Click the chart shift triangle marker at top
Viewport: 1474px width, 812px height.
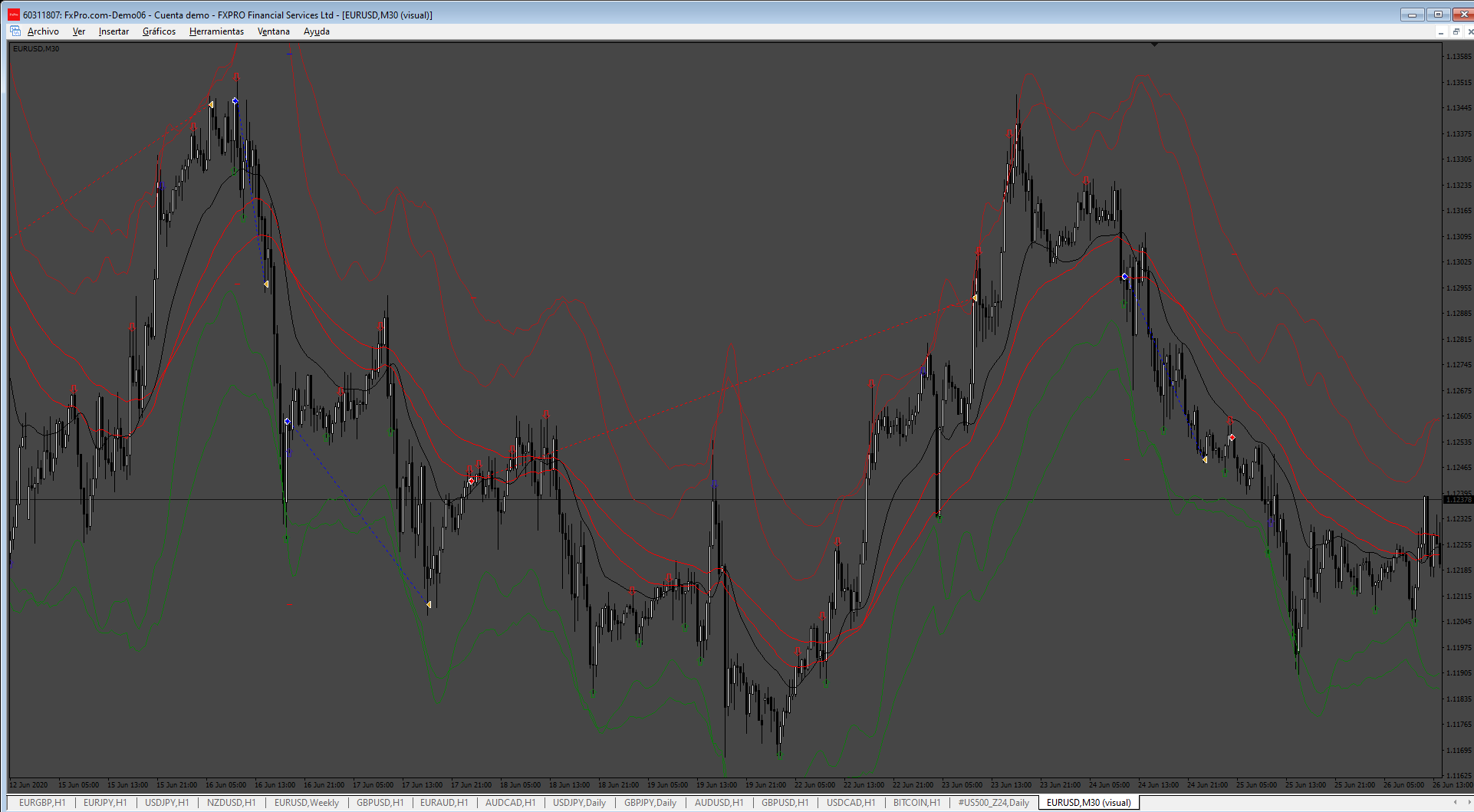(1154, 45)
